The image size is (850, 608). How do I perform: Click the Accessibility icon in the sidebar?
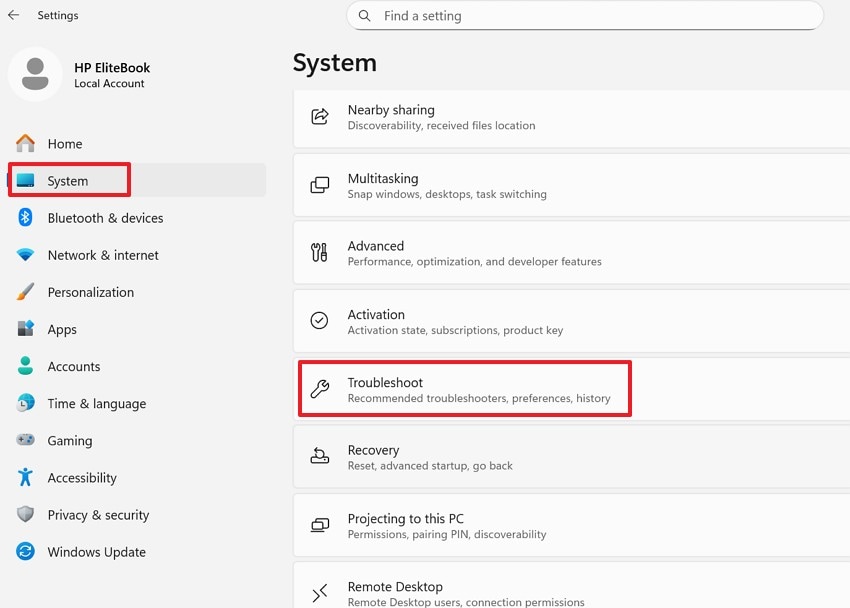pyautogui.click(x=25, y=477)
